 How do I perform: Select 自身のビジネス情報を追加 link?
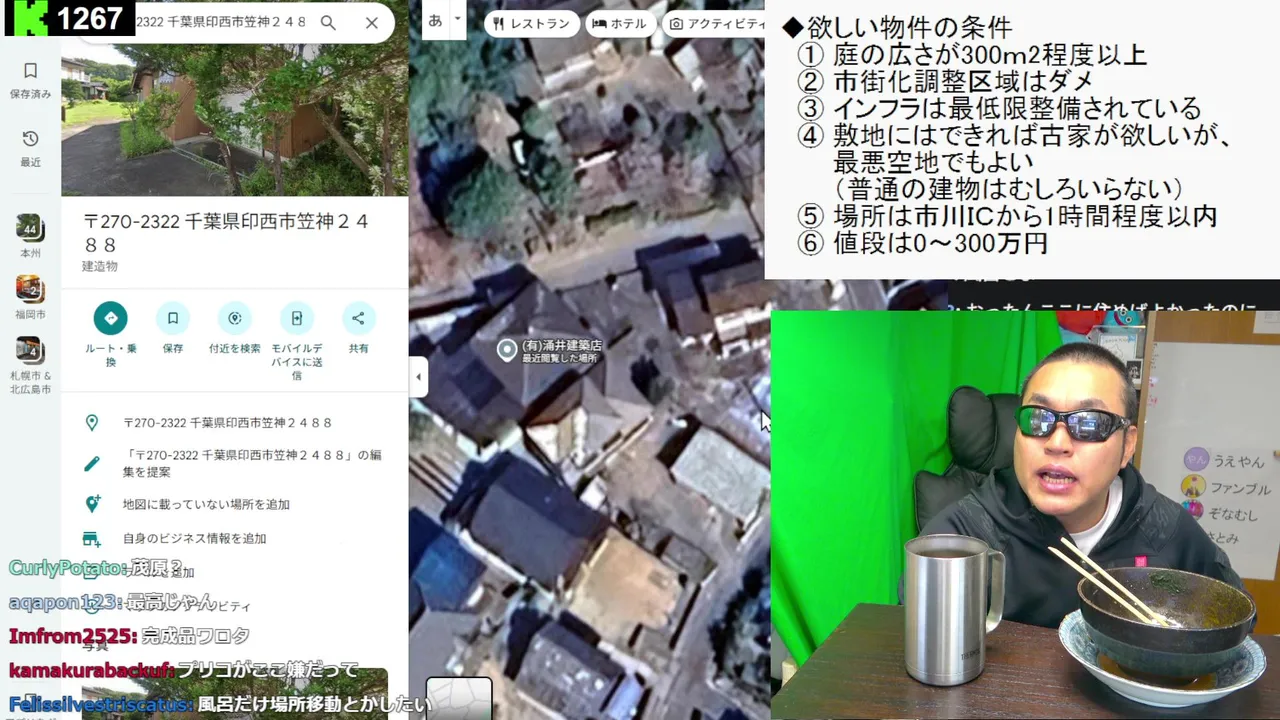point(194,538)
